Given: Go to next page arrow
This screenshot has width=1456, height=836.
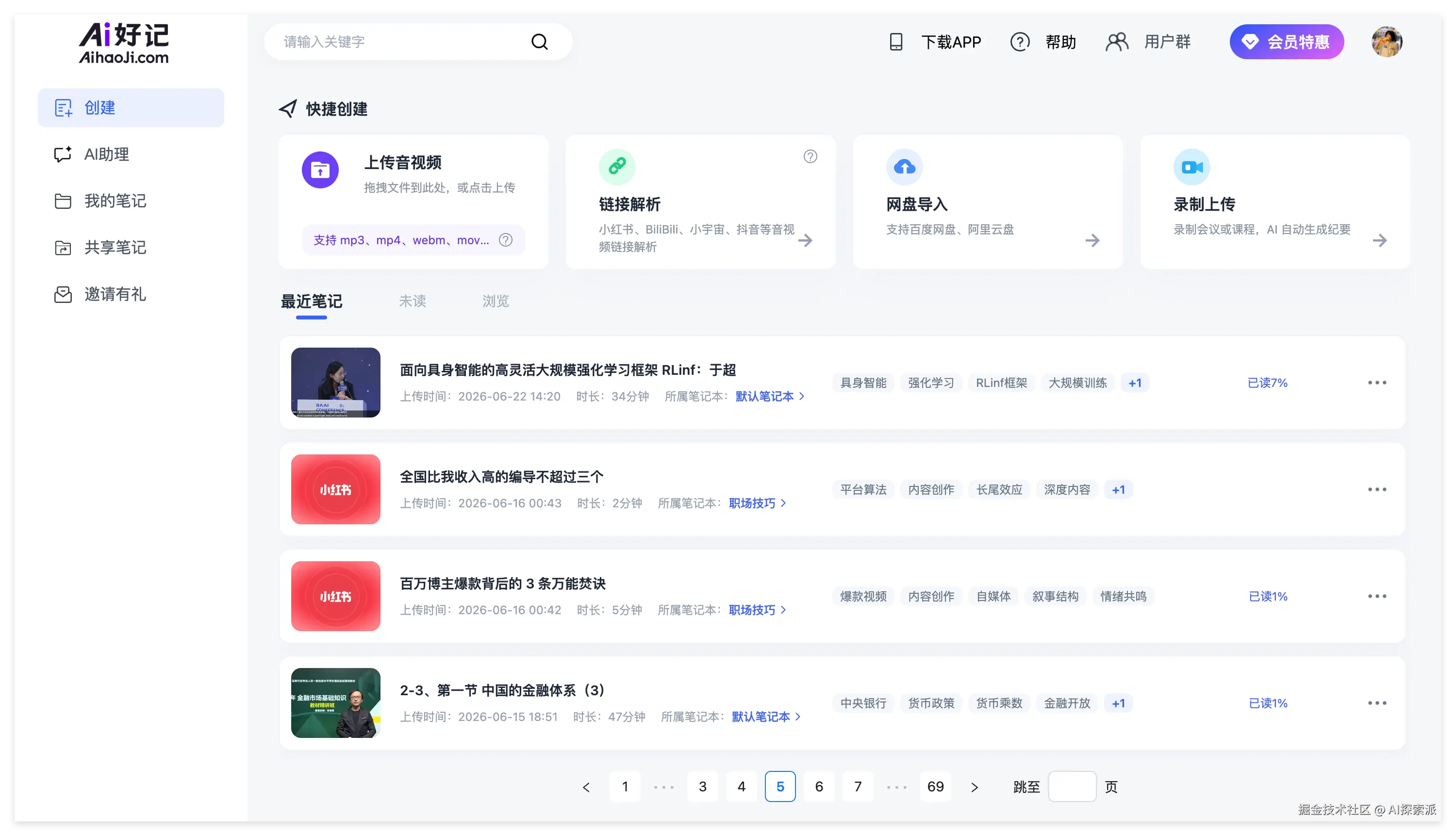Looking at the screenshot, I should [974, 787].
